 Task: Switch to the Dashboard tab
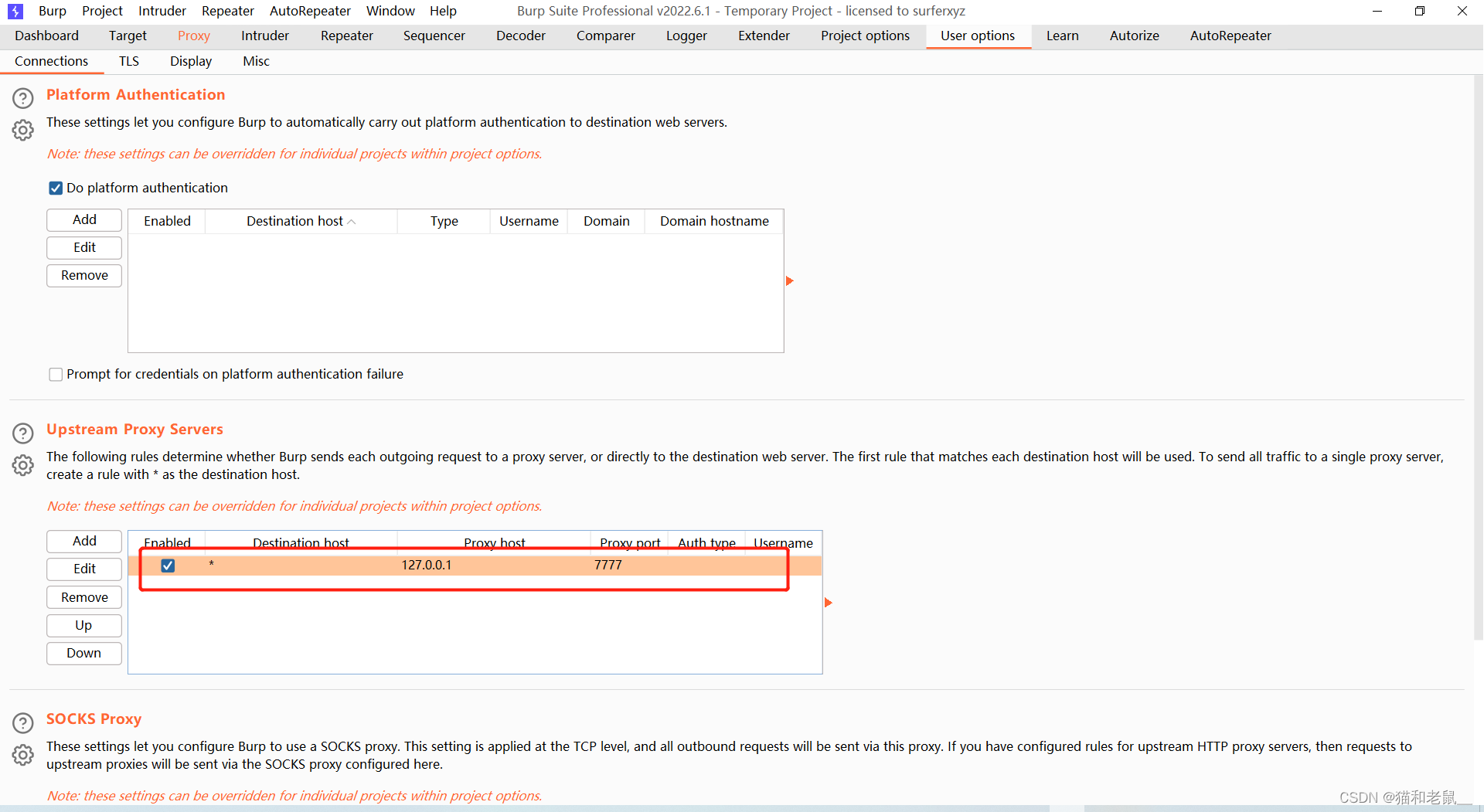pyautogui.click(x=46, y=36)
